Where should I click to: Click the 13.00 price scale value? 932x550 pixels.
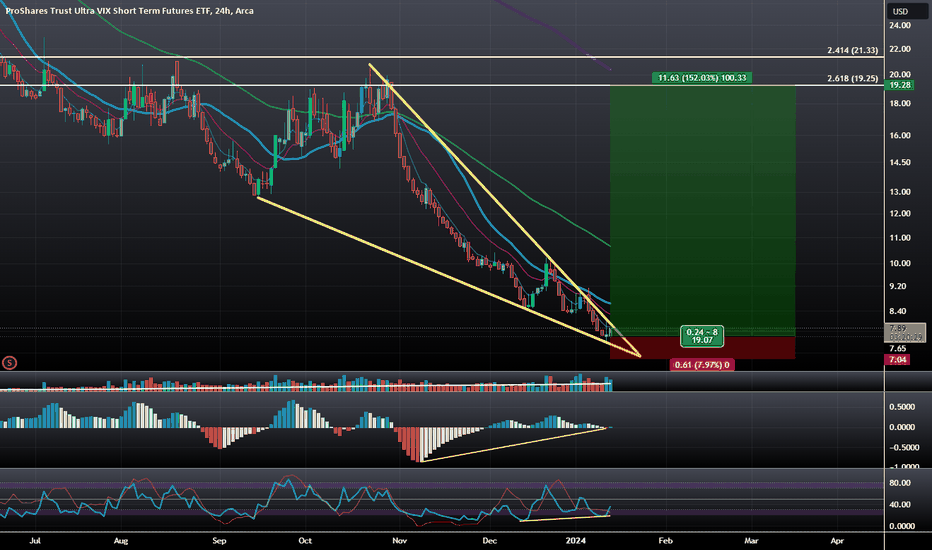pyautogui.click(x=899, y=192)
